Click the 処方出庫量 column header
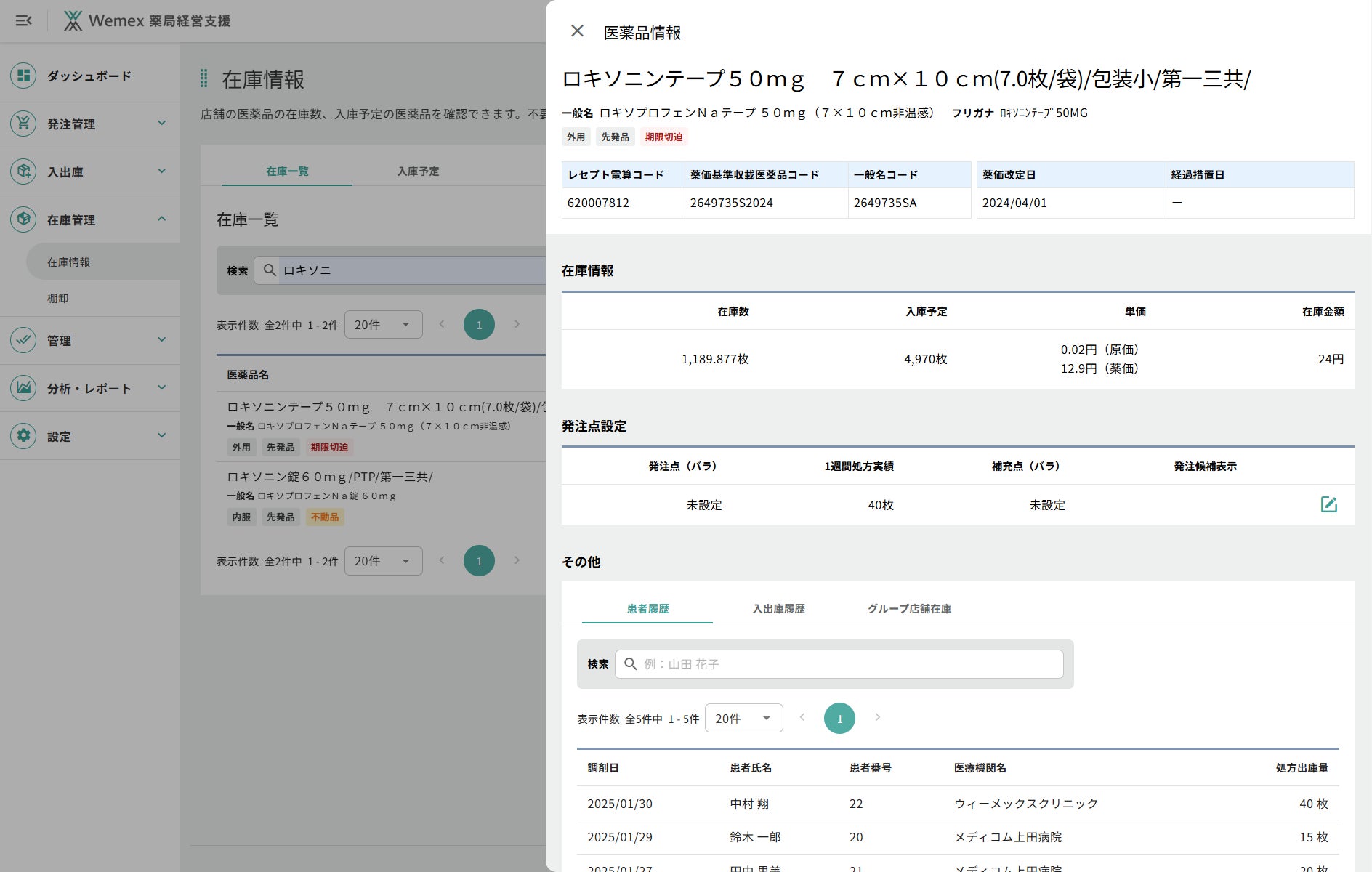 point(1302,768)
